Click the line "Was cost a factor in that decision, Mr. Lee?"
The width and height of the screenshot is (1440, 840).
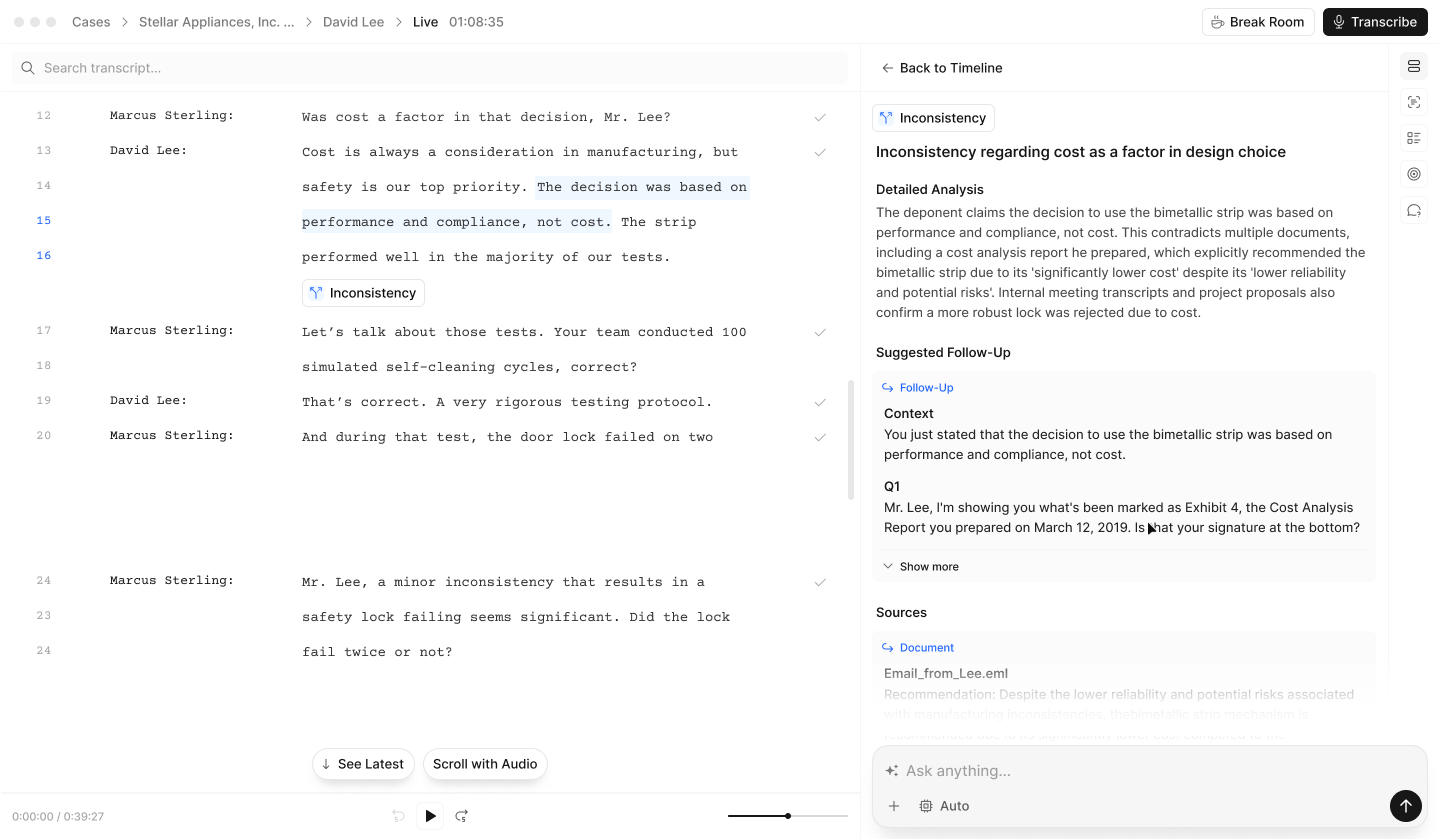pos(486,117)
